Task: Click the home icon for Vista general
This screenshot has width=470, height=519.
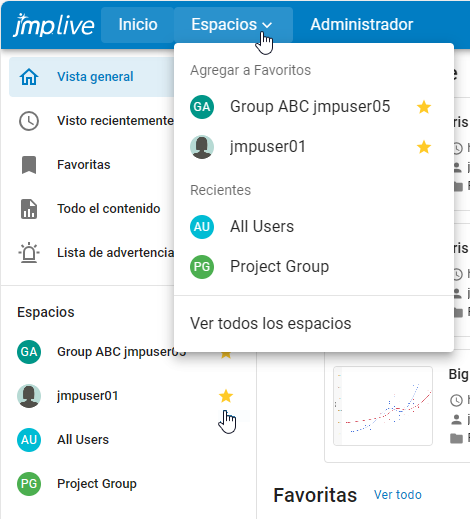Action: pyautogui.click(x=29, y=77)
